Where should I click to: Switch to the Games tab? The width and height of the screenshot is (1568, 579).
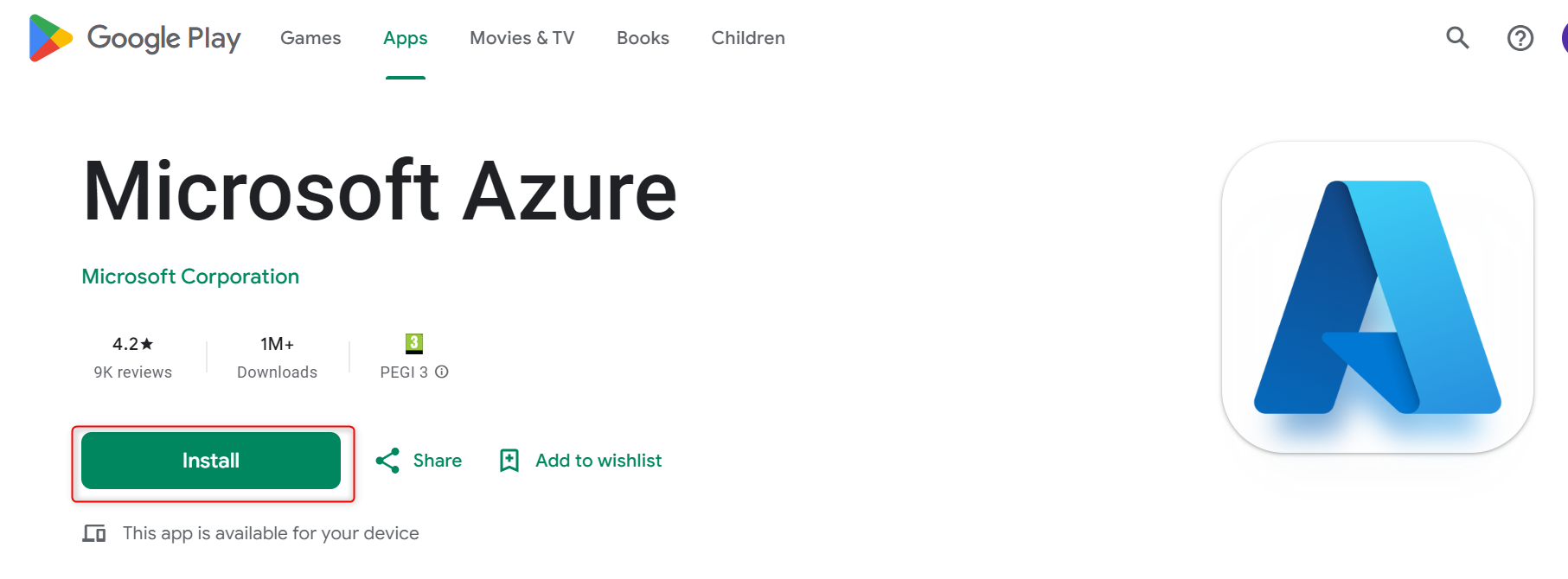coord(310,38)
